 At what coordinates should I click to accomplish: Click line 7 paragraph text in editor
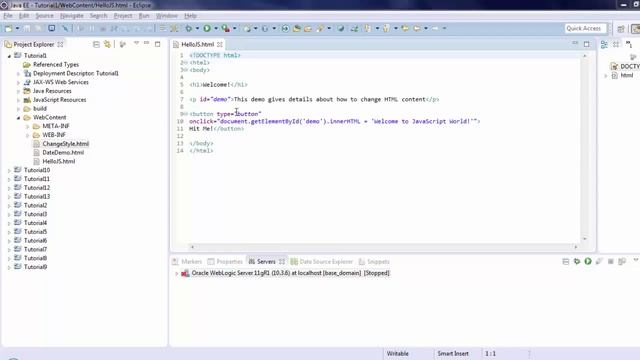[330, 99]
